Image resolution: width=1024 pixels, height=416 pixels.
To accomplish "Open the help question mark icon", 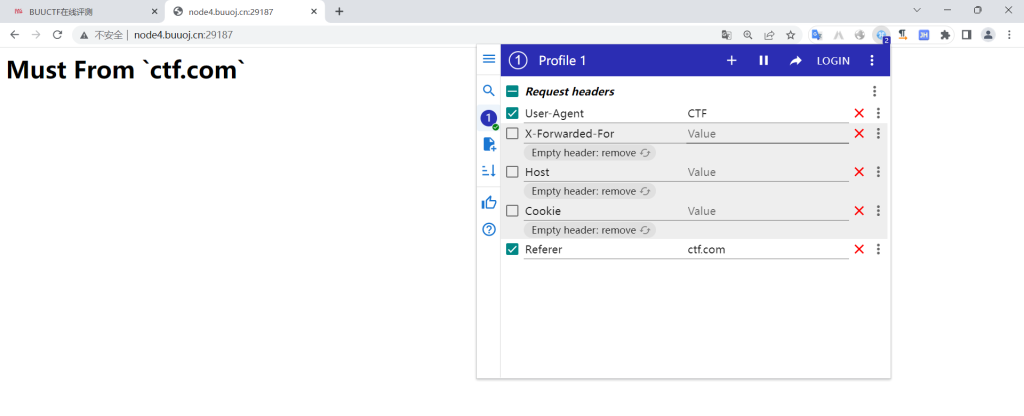I will point(489,229).
